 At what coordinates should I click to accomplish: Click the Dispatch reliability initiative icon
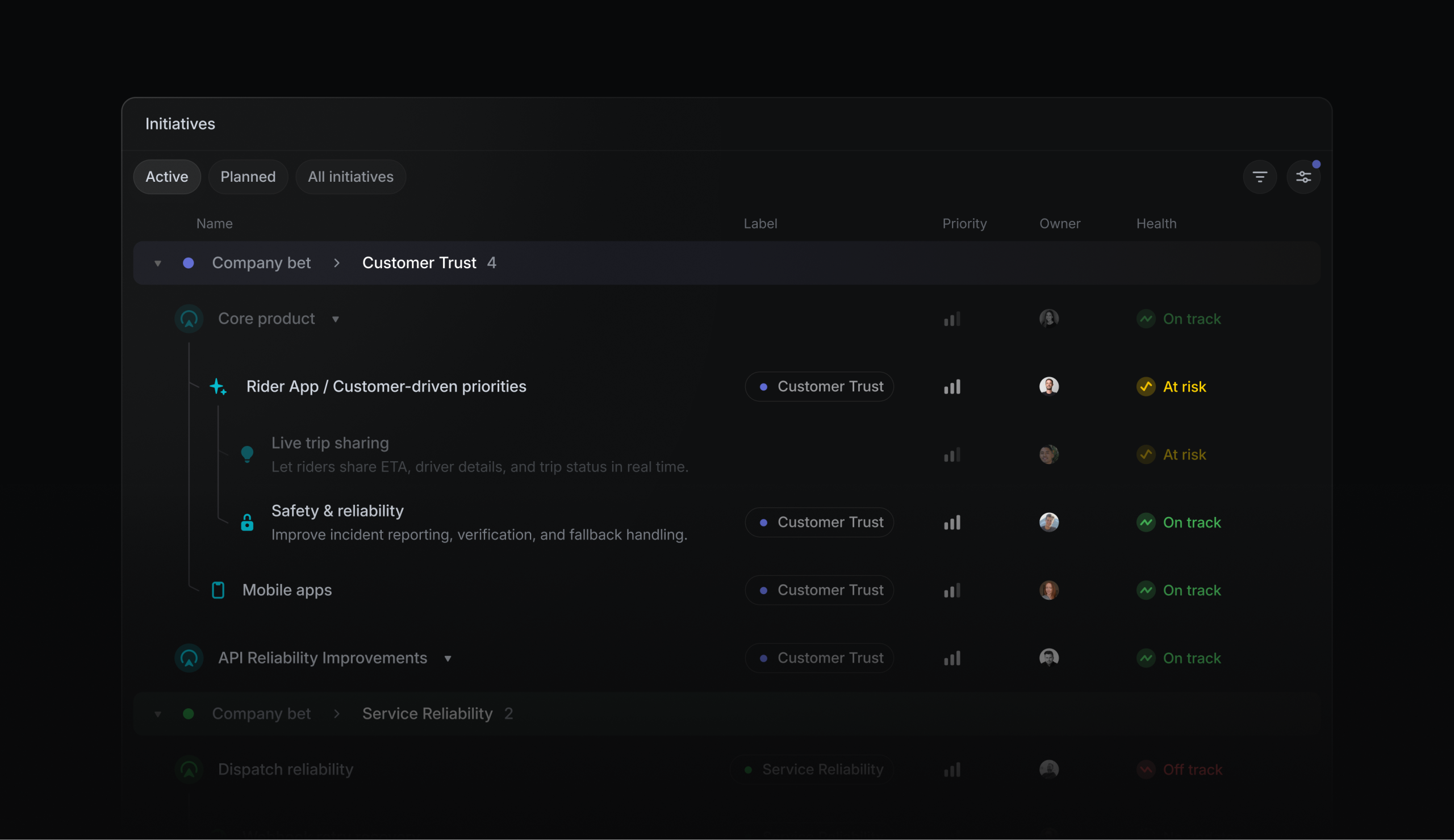189,769
